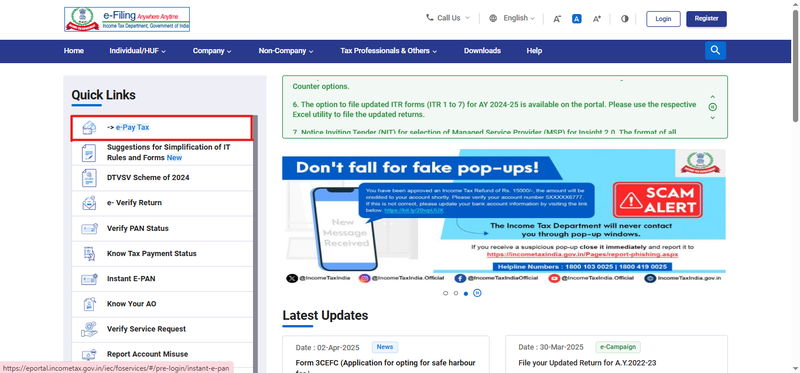The width and height of the screenshot is (800, 373).
Task: Open the e-Pay Tax quick link
Action: [x=162, y=128]
